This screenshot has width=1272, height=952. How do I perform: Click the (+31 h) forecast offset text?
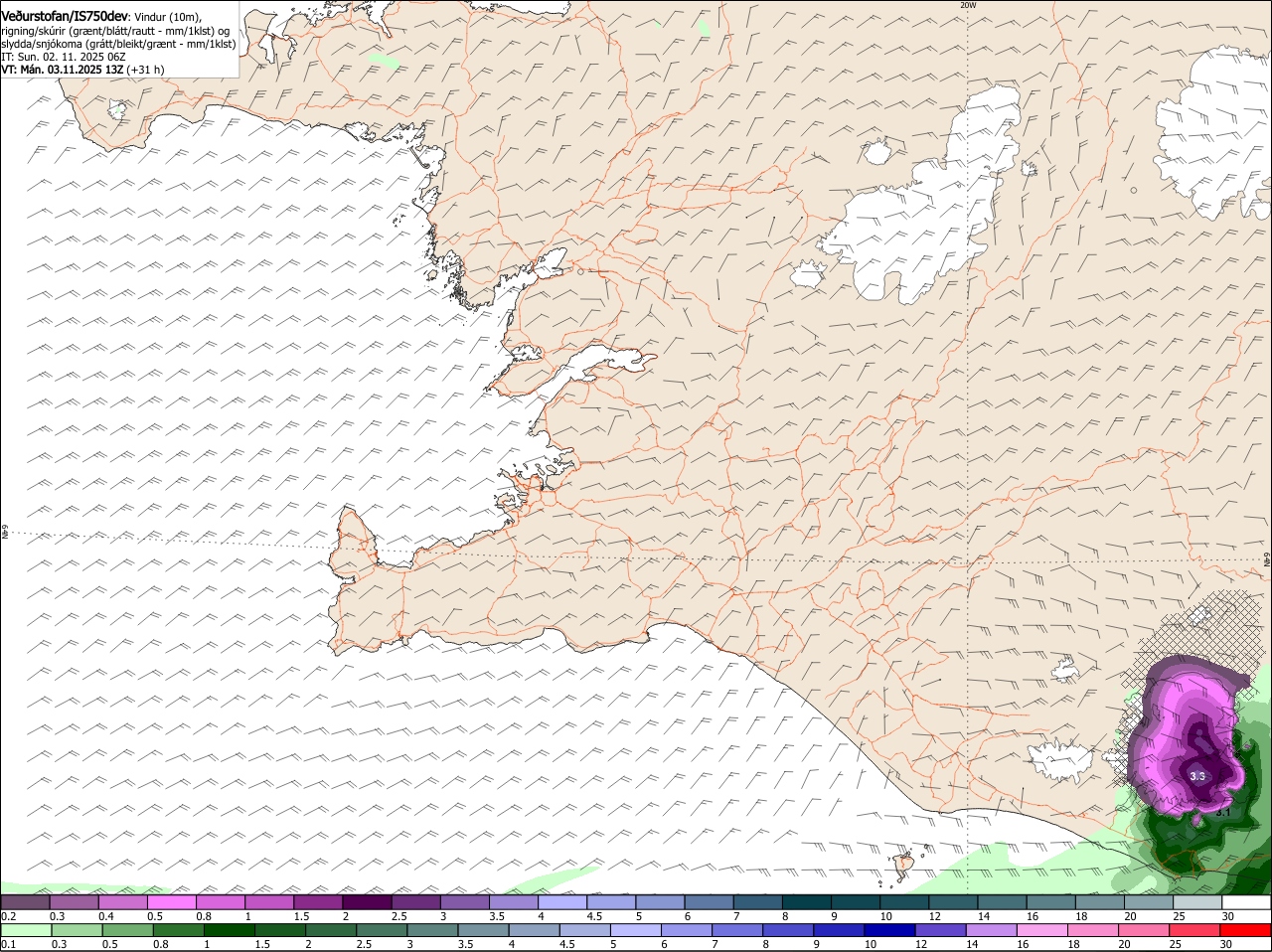(x=145, y=70)
